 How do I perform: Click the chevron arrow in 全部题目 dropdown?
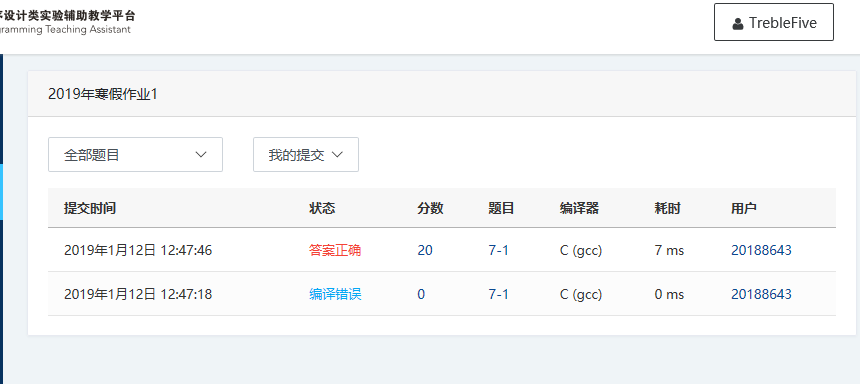tap(201, 155)
